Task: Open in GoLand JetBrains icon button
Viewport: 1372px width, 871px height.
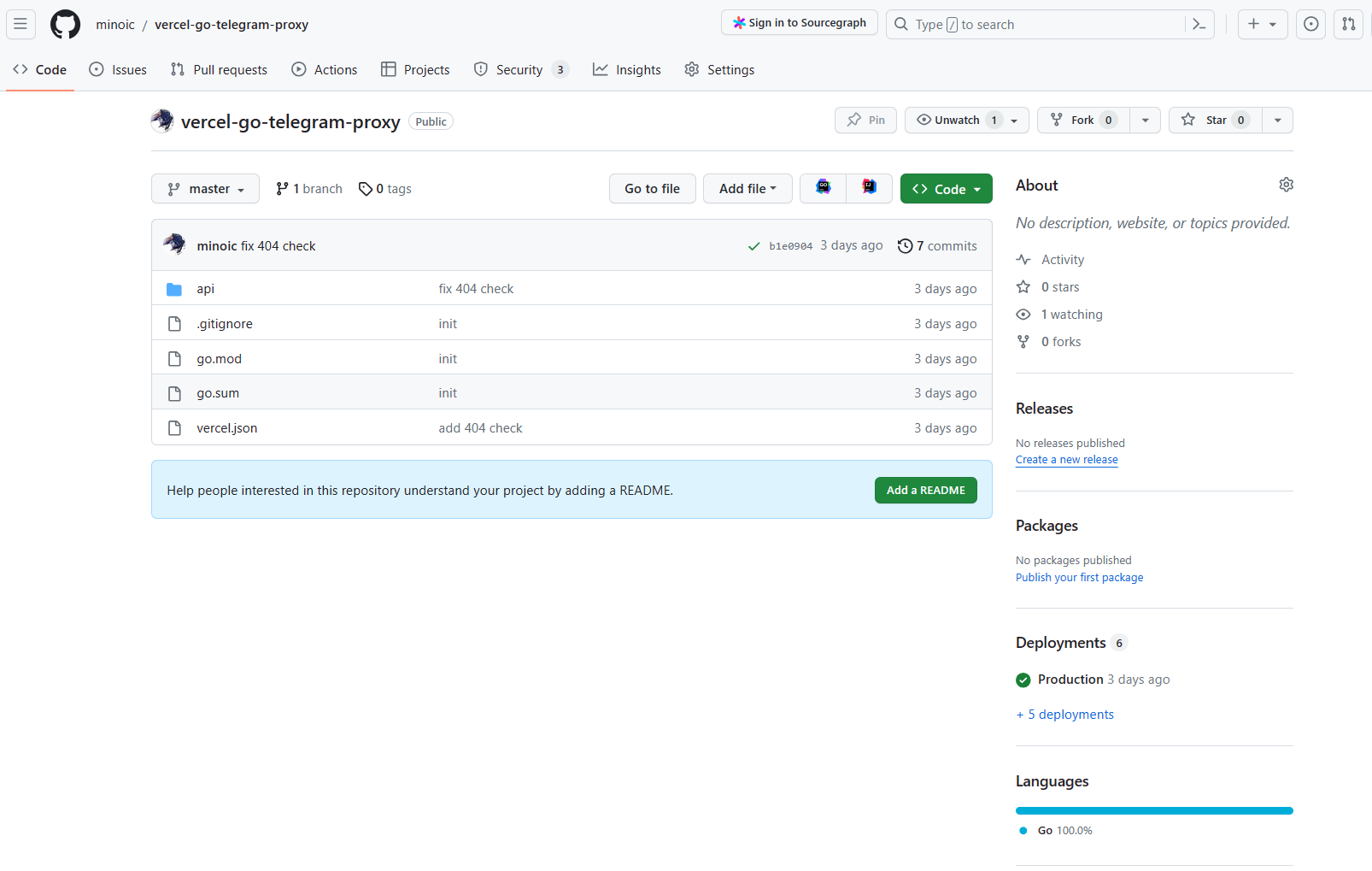Action: [x=823, y=188]
